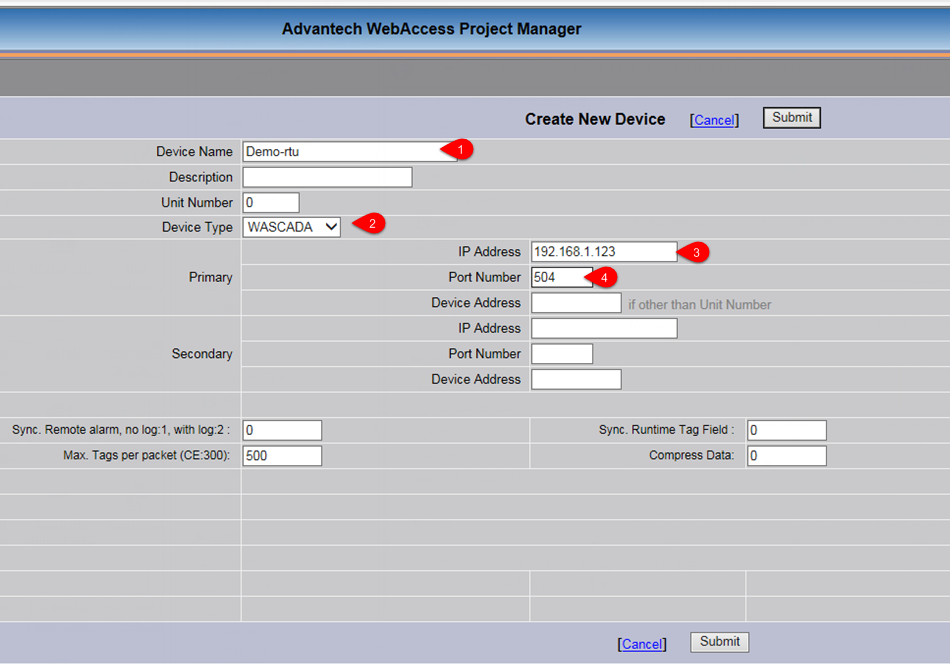Select the Secondary Port Number field
Image resolution: width=950 pixels, height=664 pixels.
click(561, 354)
